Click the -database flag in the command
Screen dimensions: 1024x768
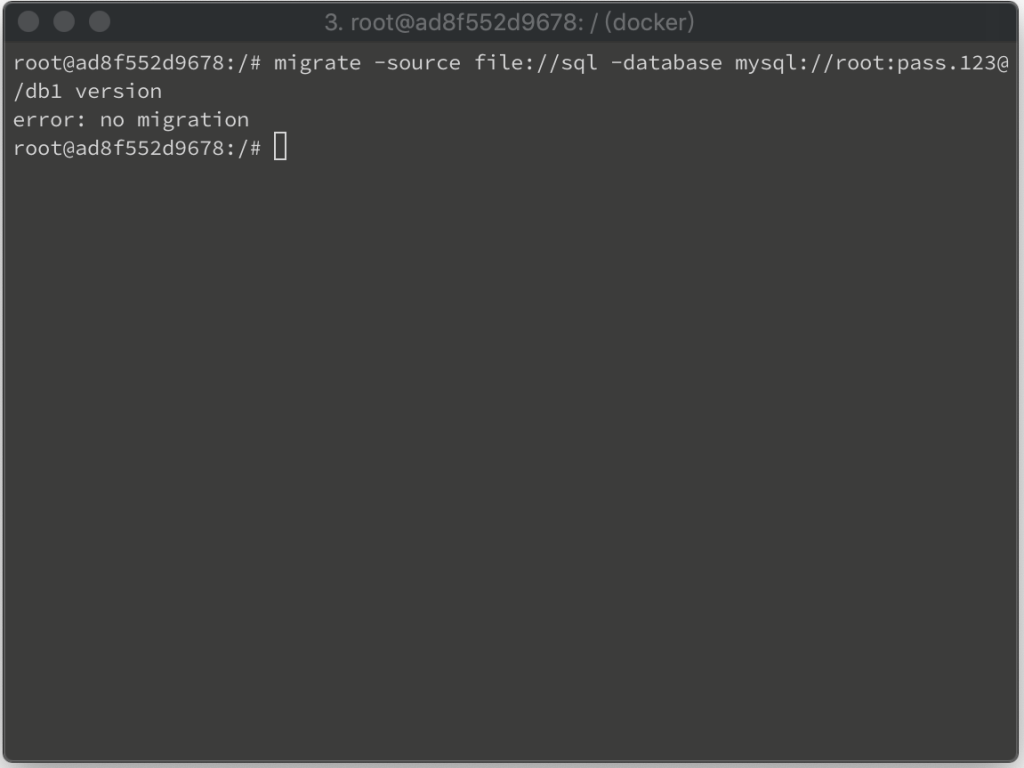tap(666, 63)
